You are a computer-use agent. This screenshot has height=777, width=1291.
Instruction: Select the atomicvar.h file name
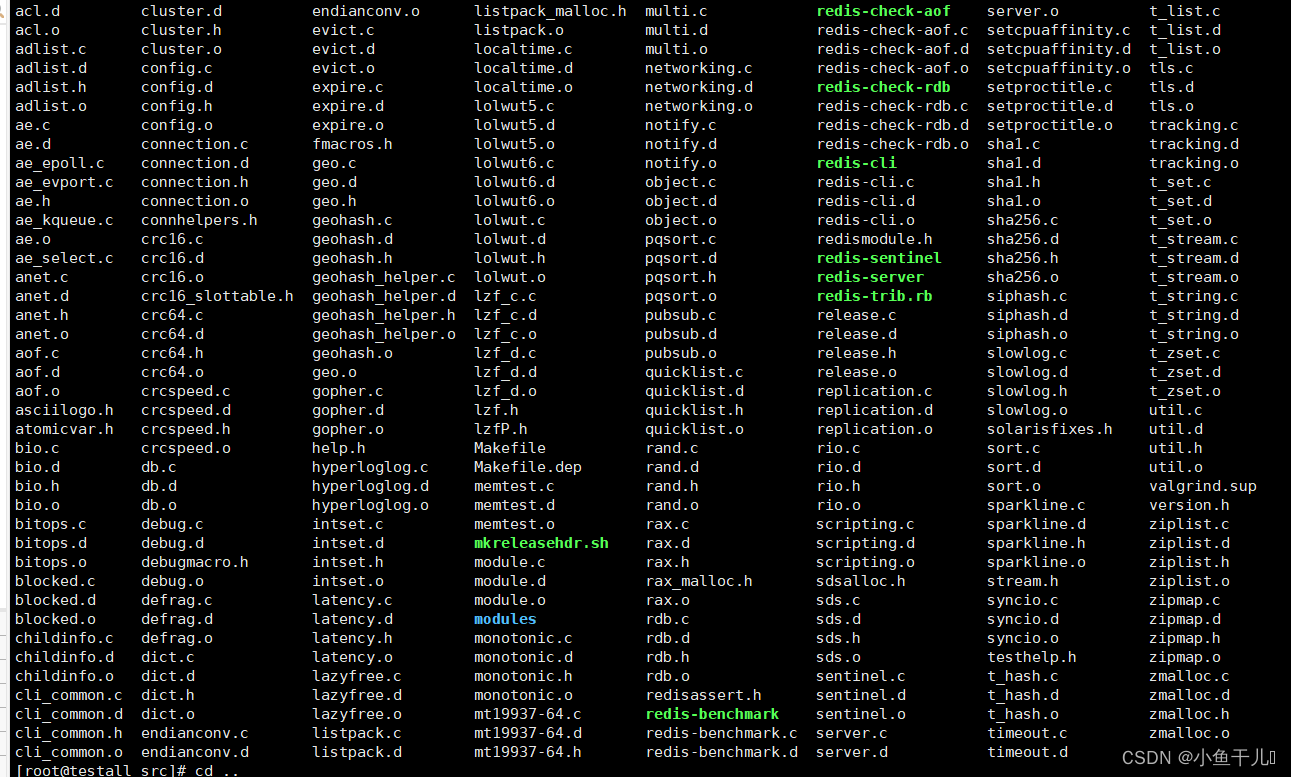pyautogui.click(x=64, y=429)
